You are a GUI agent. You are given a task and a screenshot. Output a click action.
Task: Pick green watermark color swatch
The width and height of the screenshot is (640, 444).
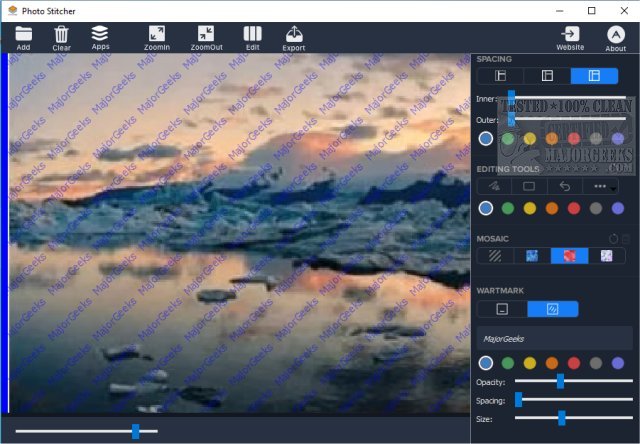[508, 363]
